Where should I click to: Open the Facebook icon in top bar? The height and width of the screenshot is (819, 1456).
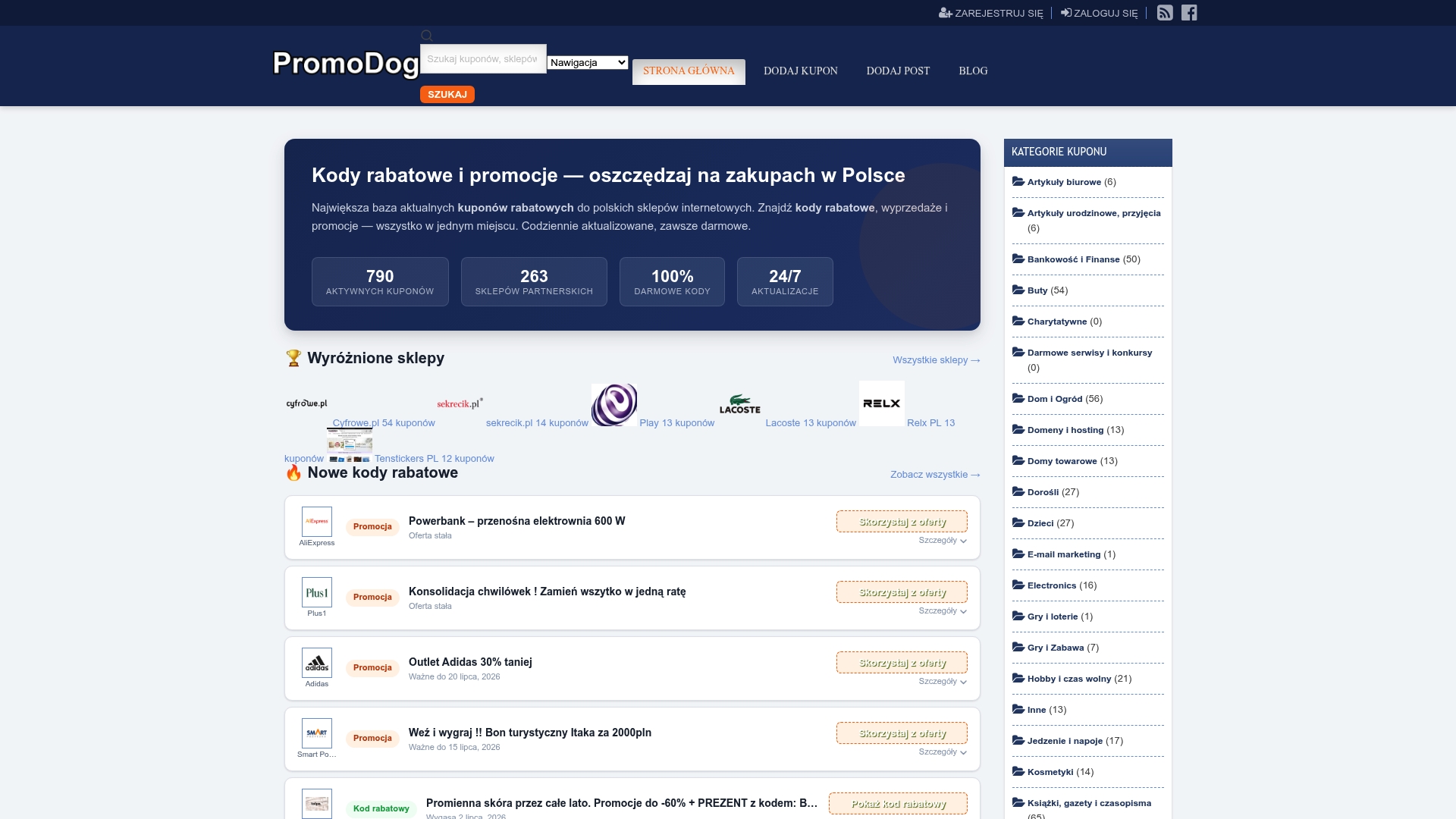click(1189, 13)
